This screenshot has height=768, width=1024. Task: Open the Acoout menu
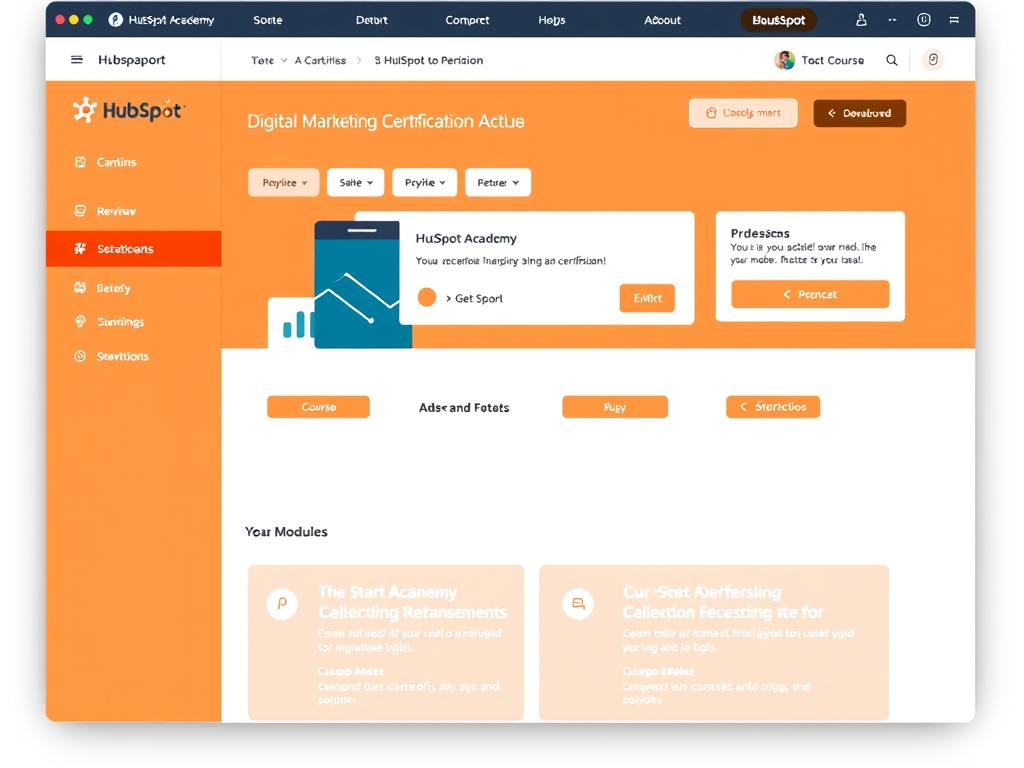click(662, 20)
